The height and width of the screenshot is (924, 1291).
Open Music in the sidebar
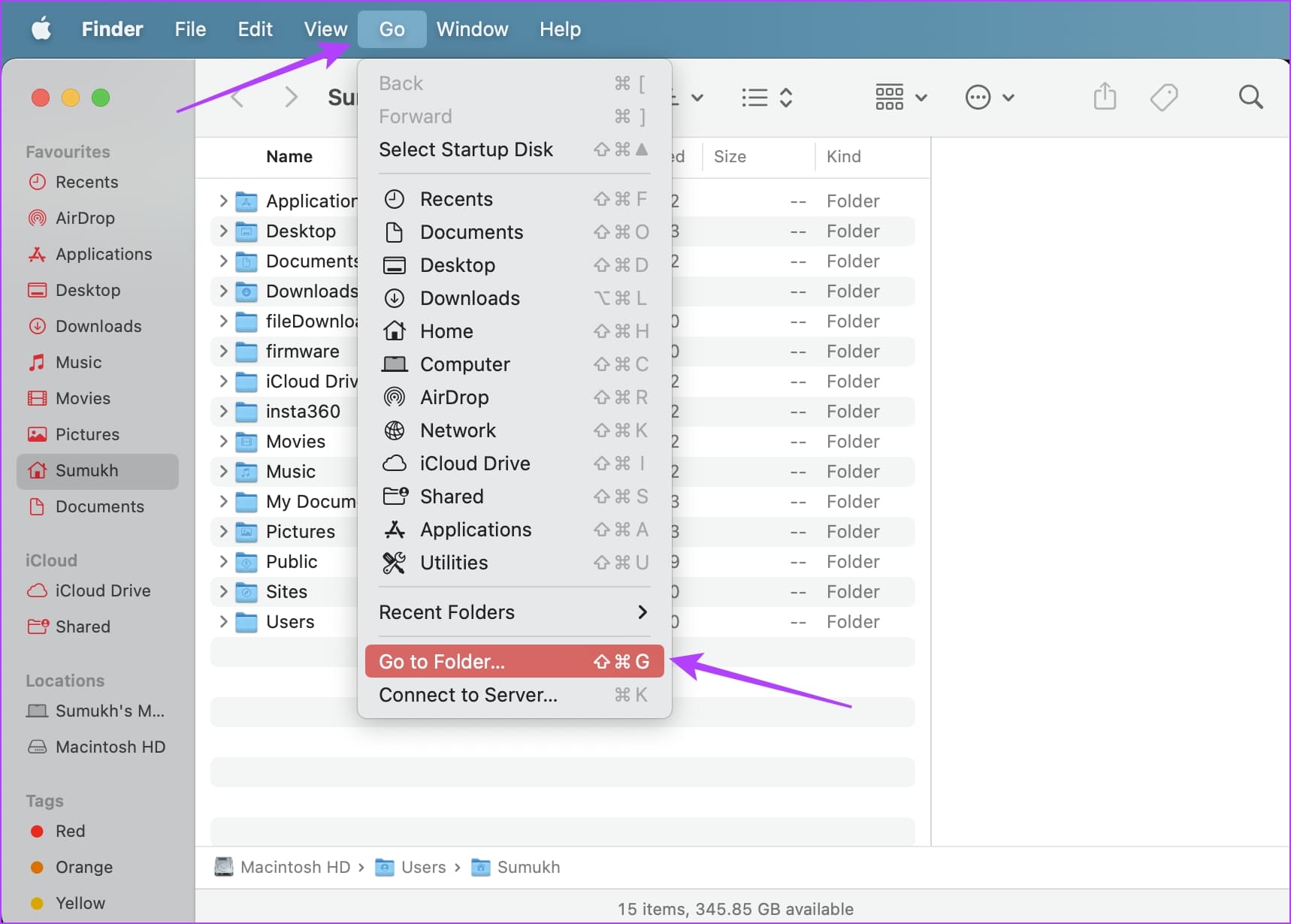point(98,362)
